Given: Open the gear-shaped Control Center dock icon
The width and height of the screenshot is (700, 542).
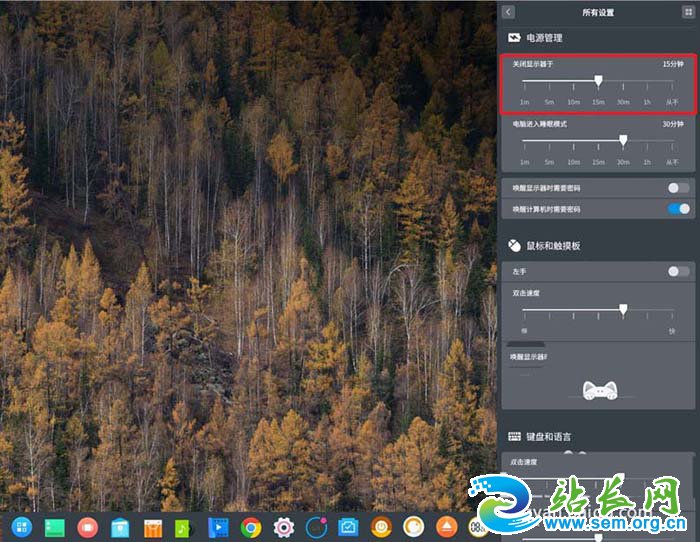Looking at the screenshot, I should pyautogui.click(x=284, y=526).
